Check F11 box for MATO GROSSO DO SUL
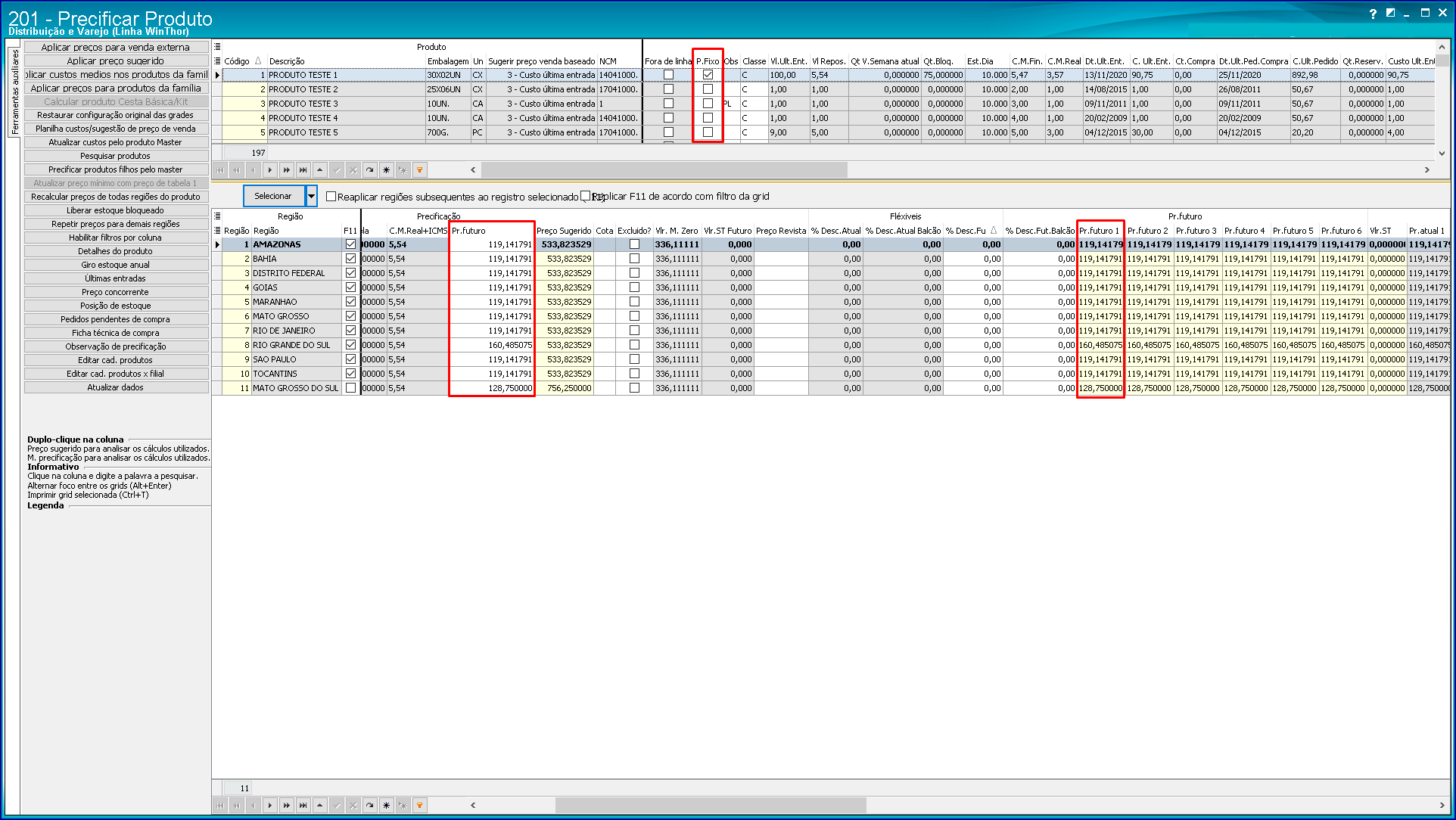This screenshot has height=820, width=1456. [x=350, y=388]
